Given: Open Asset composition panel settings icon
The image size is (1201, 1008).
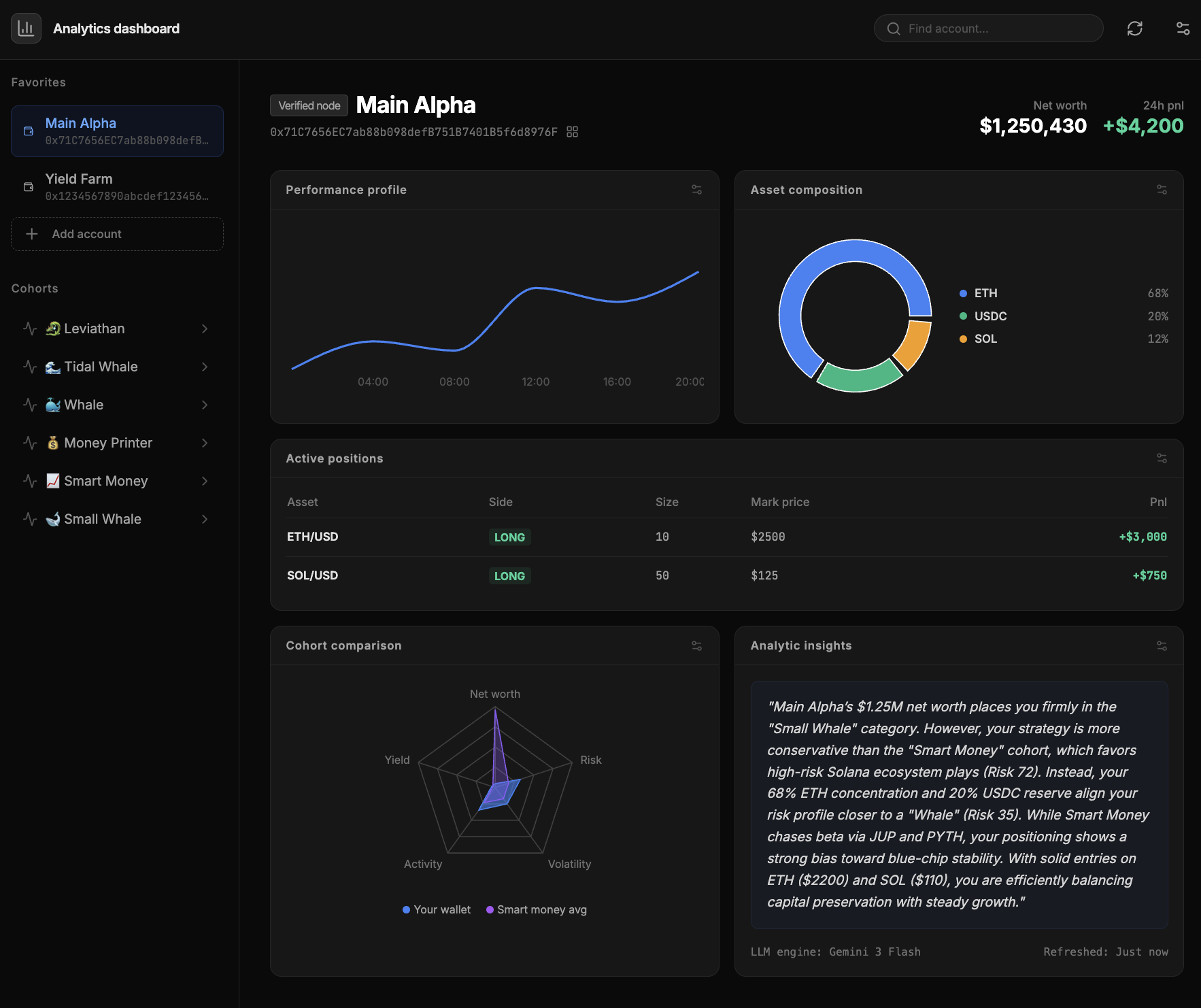Looking at the screenshot, I should (x=1162, y=190).
